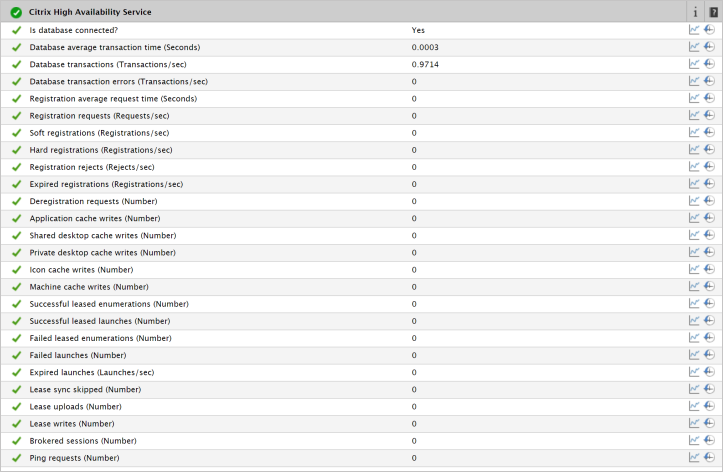Show graph for Registration rejects row
This screenshot has width=723, height=472.
(x=694, y=166)
